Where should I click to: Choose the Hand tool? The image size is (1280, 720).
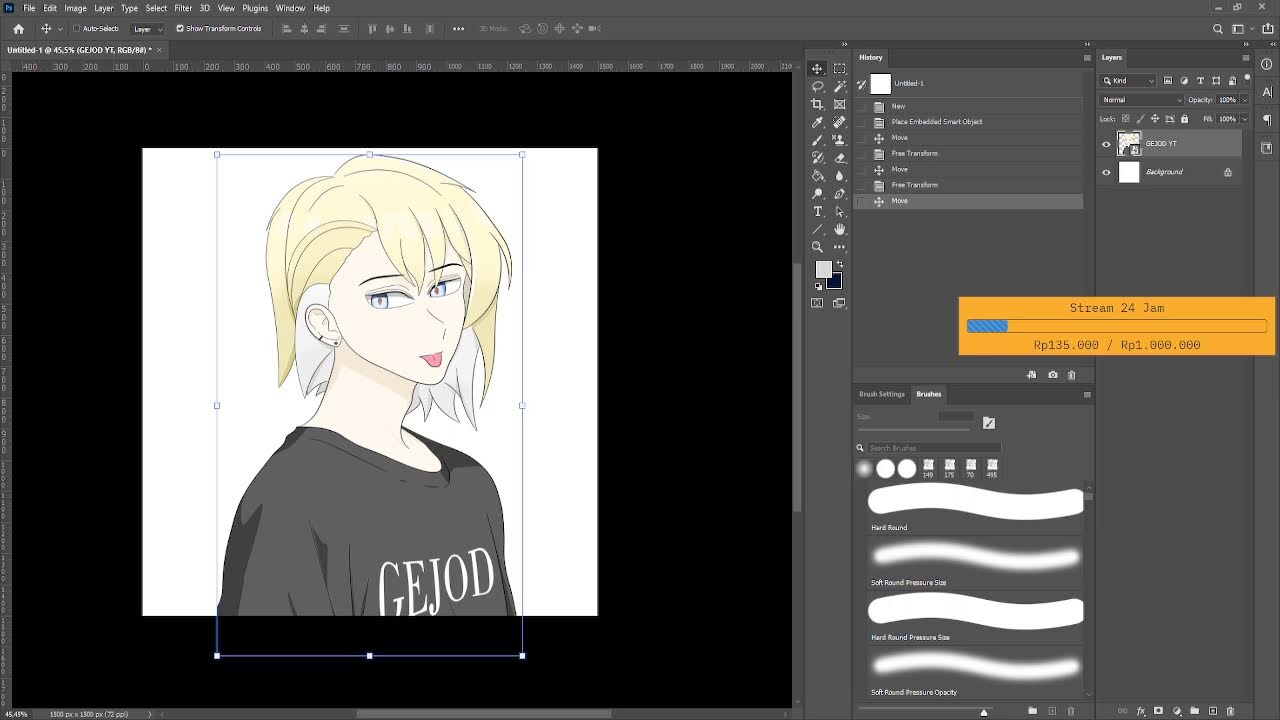click(x=839, y=229)
